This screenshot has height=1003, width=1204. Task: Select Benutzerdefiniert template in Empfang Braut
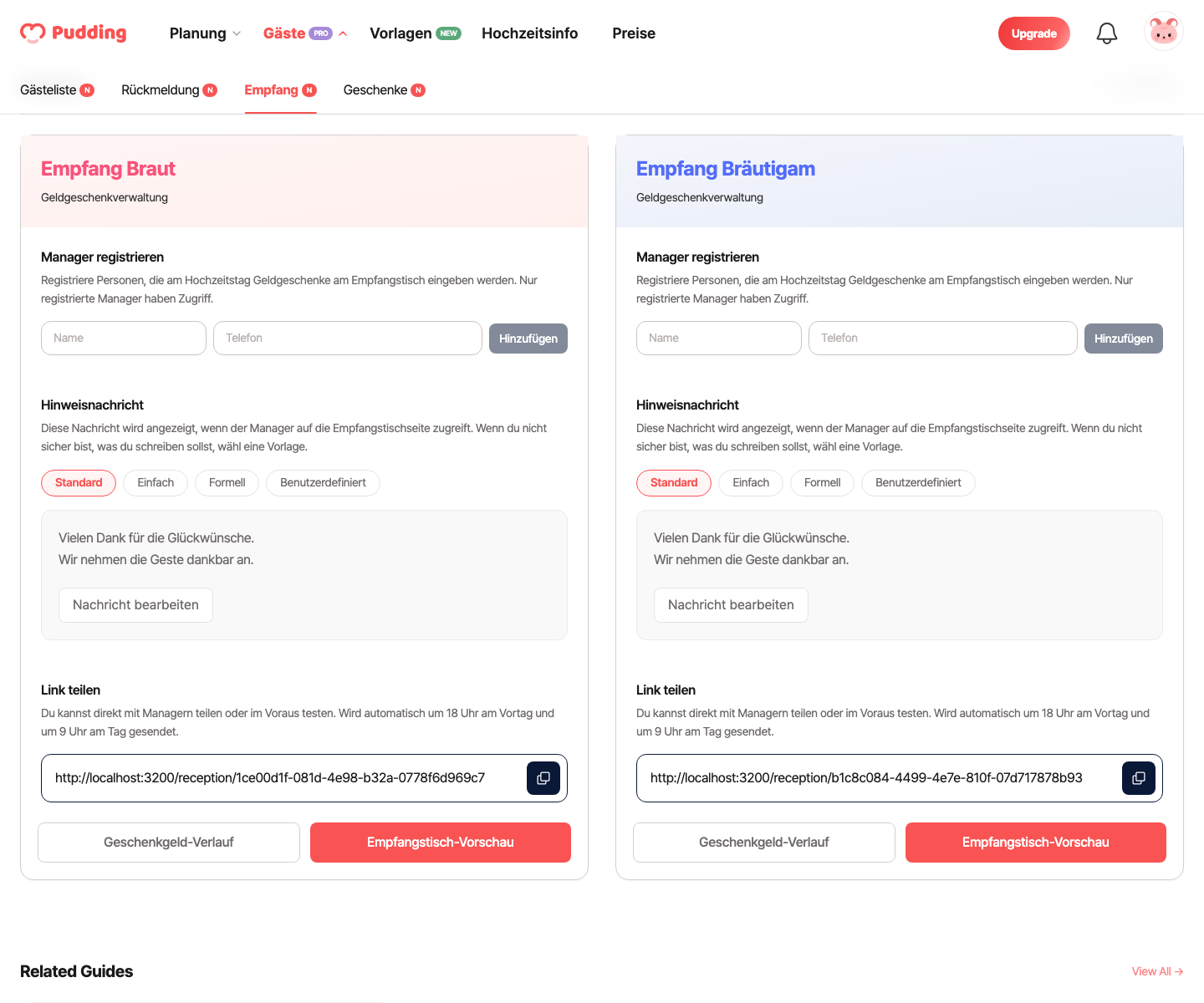323,483
